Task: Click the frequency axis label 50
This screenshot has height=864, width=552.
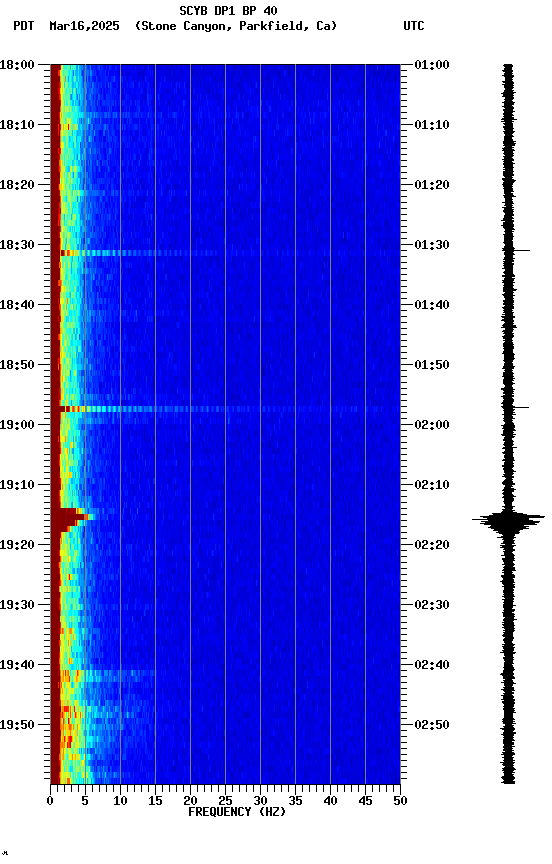Action: coord(400,801)
